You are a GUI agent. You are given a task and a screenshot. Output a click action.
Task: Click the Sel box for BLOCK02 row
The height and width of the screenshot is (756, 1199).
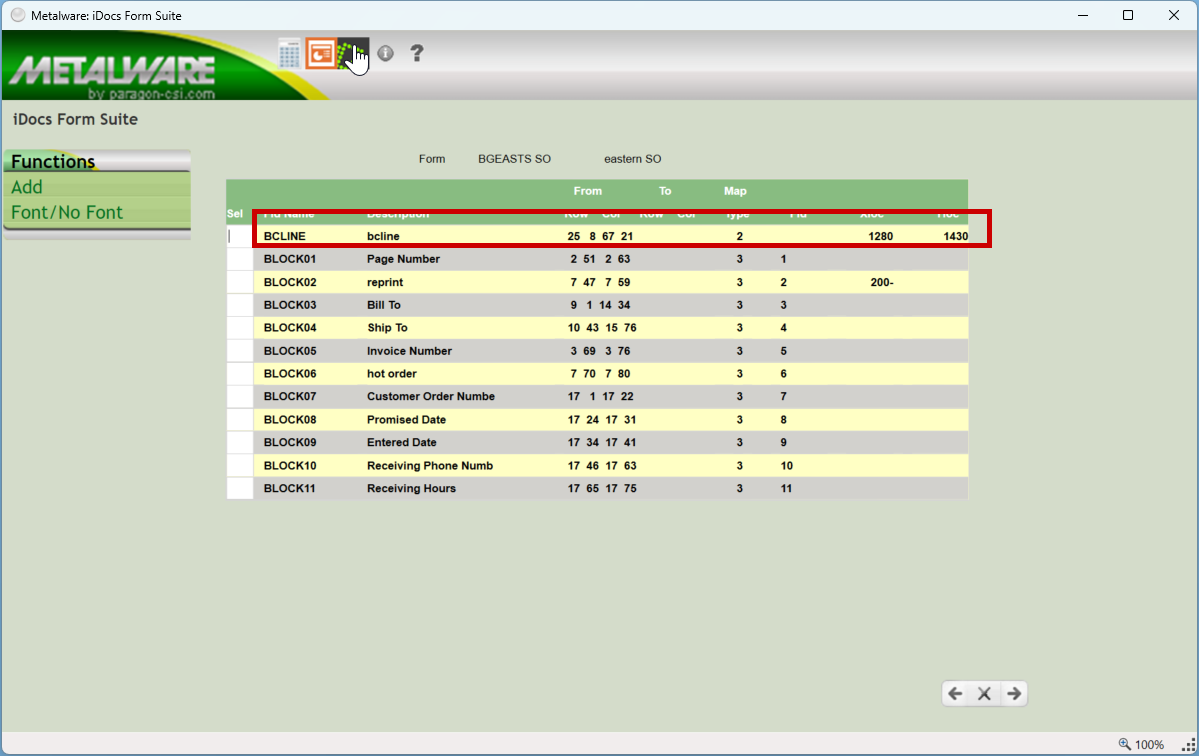239,282
